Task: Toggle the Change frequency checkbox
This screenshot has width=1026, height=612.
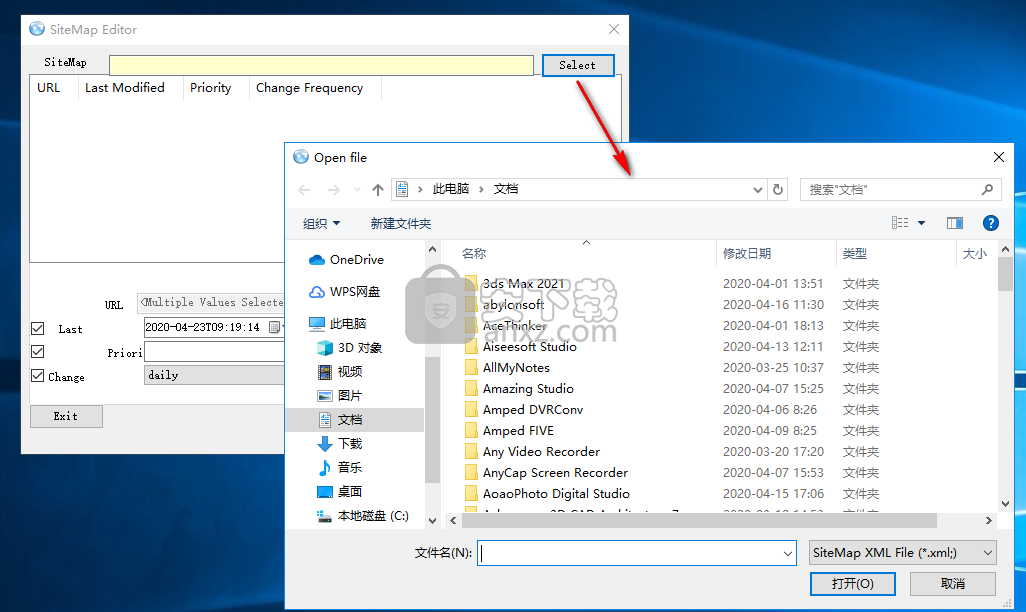Action: tap(38, 376)
